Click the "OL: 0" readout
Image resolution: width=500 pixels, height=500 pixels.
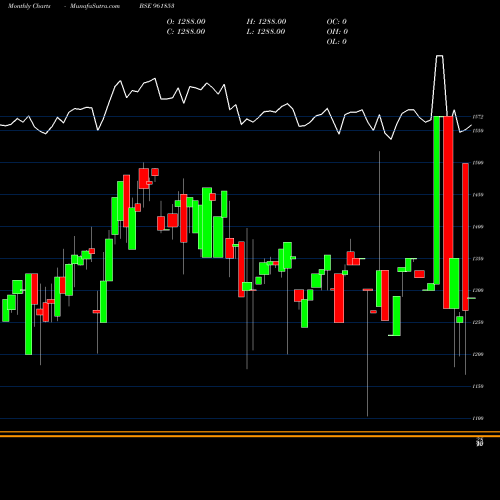(x=337, y=42)
